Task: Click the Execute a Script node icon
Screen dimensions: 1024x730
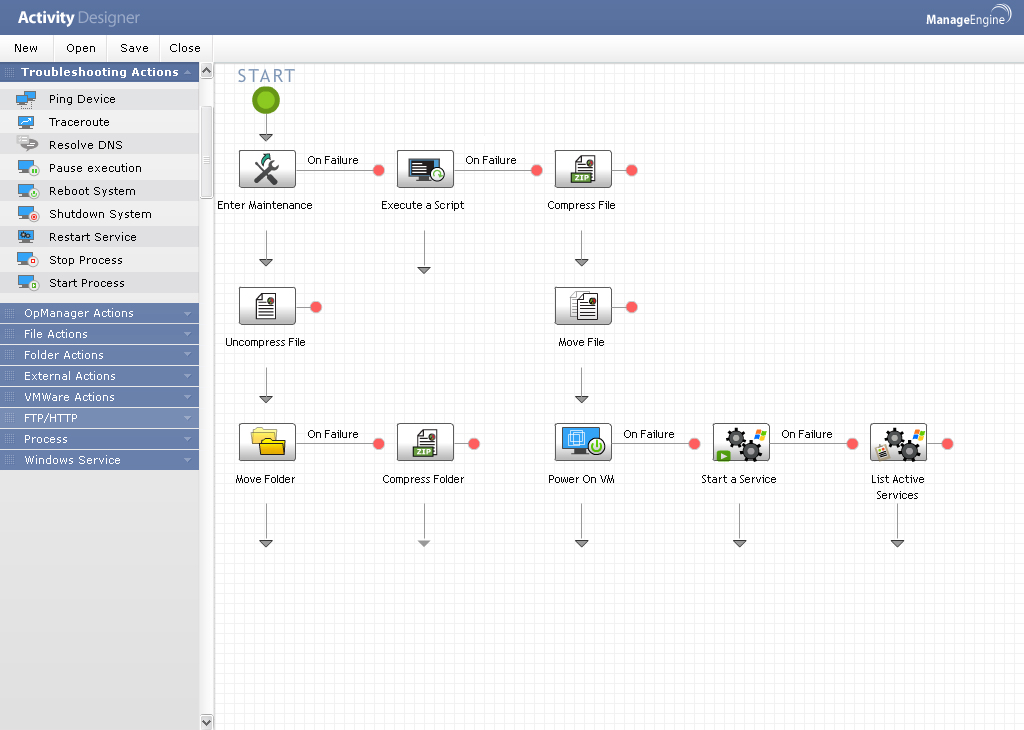Action: [425, 169]
